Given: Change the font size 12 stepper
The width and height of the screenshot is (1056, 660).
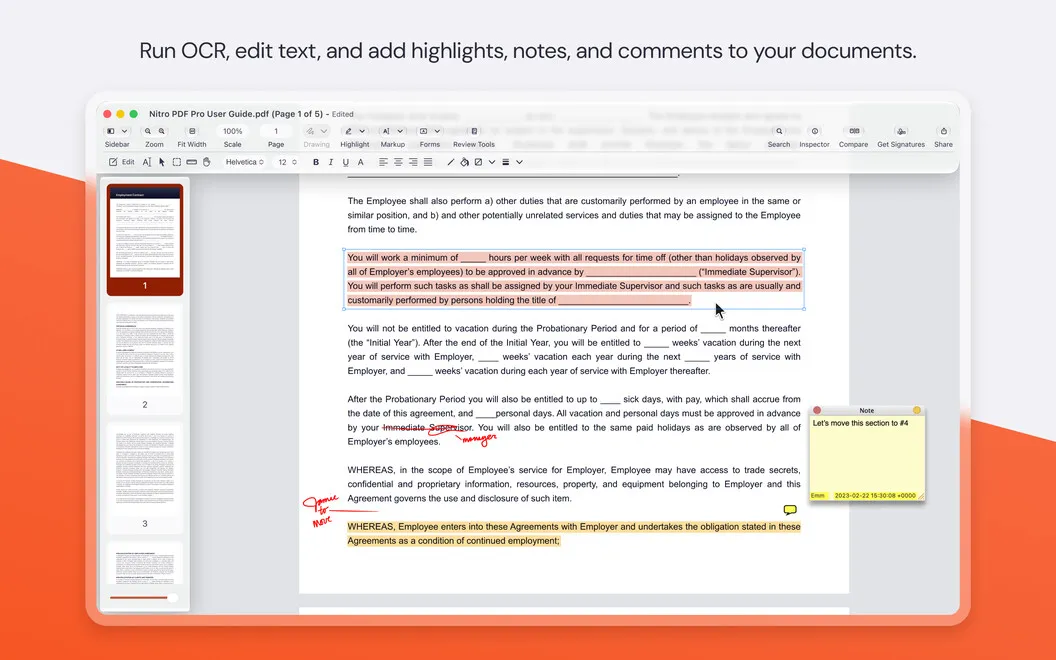Looking at the screenshot, I should 294,162.
